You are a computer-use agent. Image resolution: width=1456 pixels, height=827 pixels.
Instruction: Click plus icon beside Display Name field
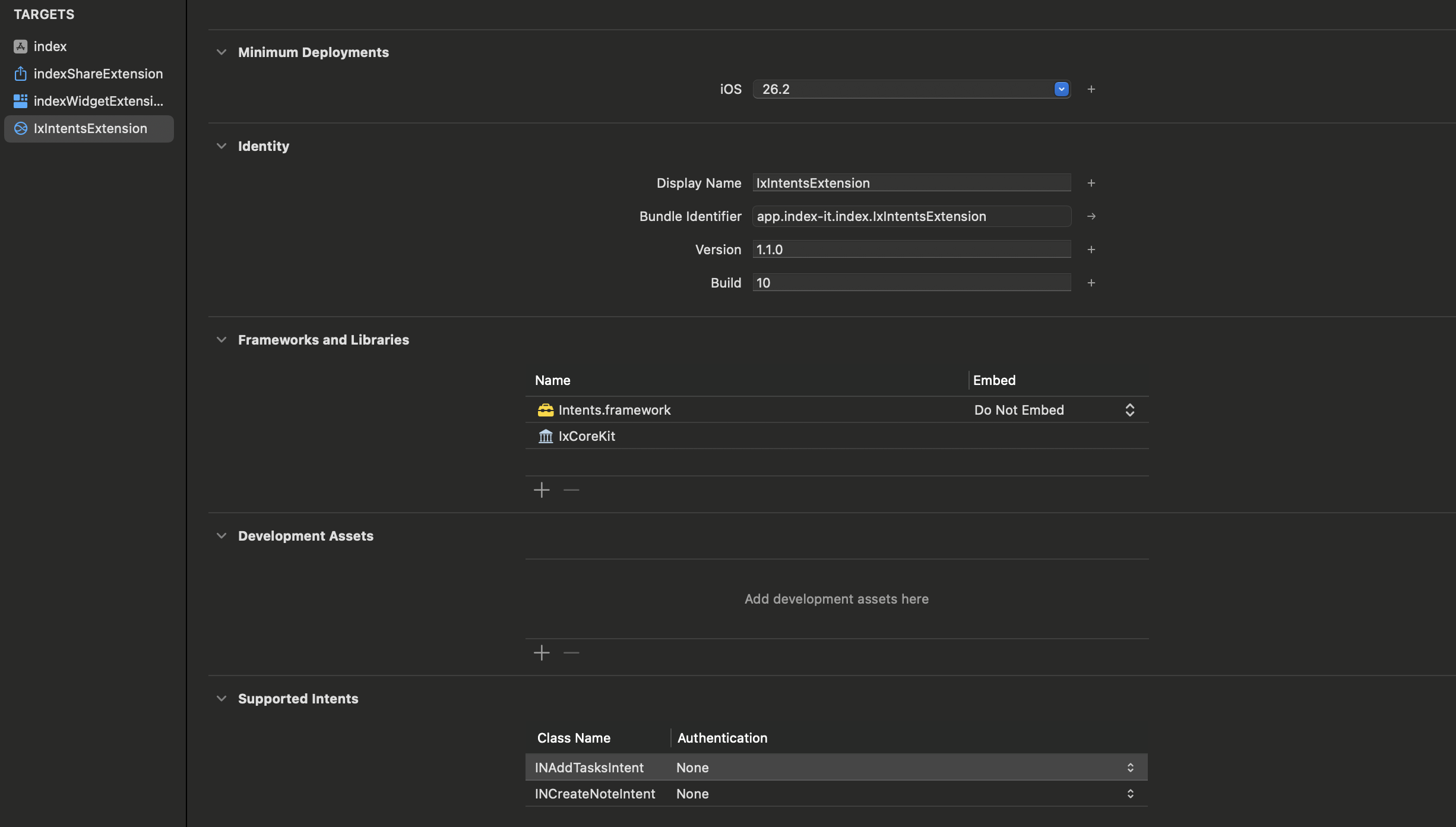point(1091,183)
